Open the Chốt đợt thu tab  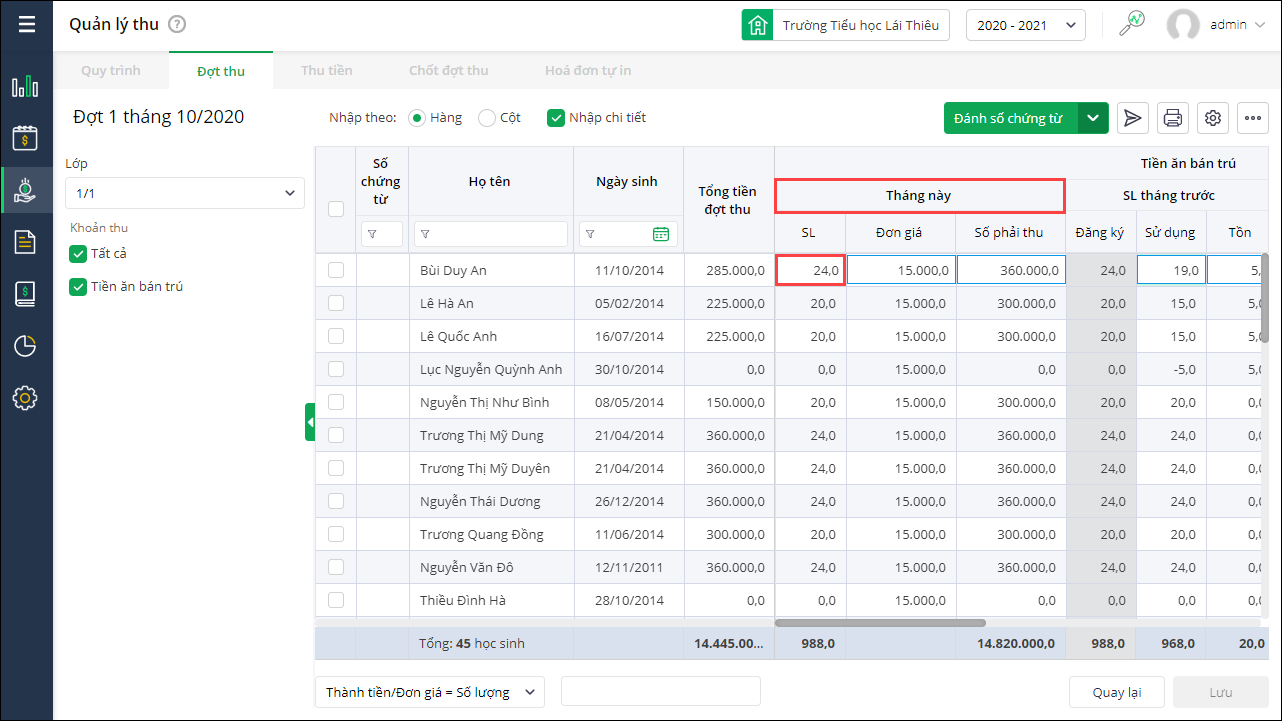tap(448, 71)
